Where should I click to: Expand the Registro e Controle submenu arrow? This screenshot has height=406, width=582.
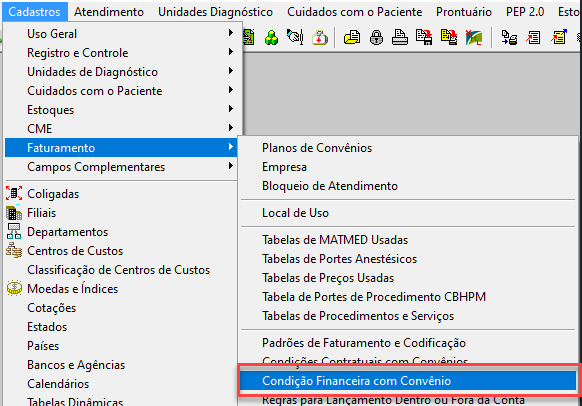tap(231, 52)
